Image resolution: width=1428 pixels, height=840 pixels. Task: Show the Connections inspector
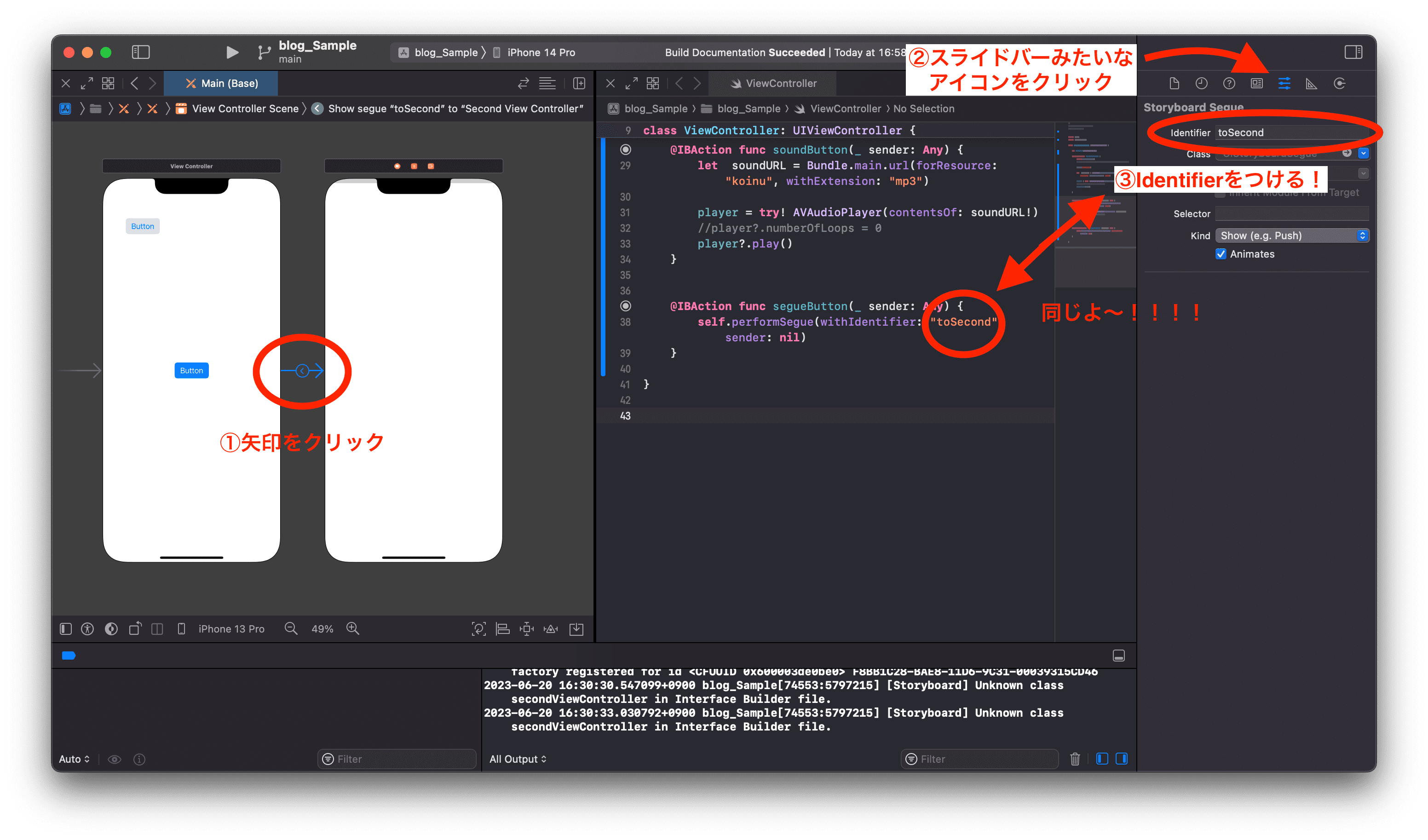pyautogui.click(x=1339, y=83)
